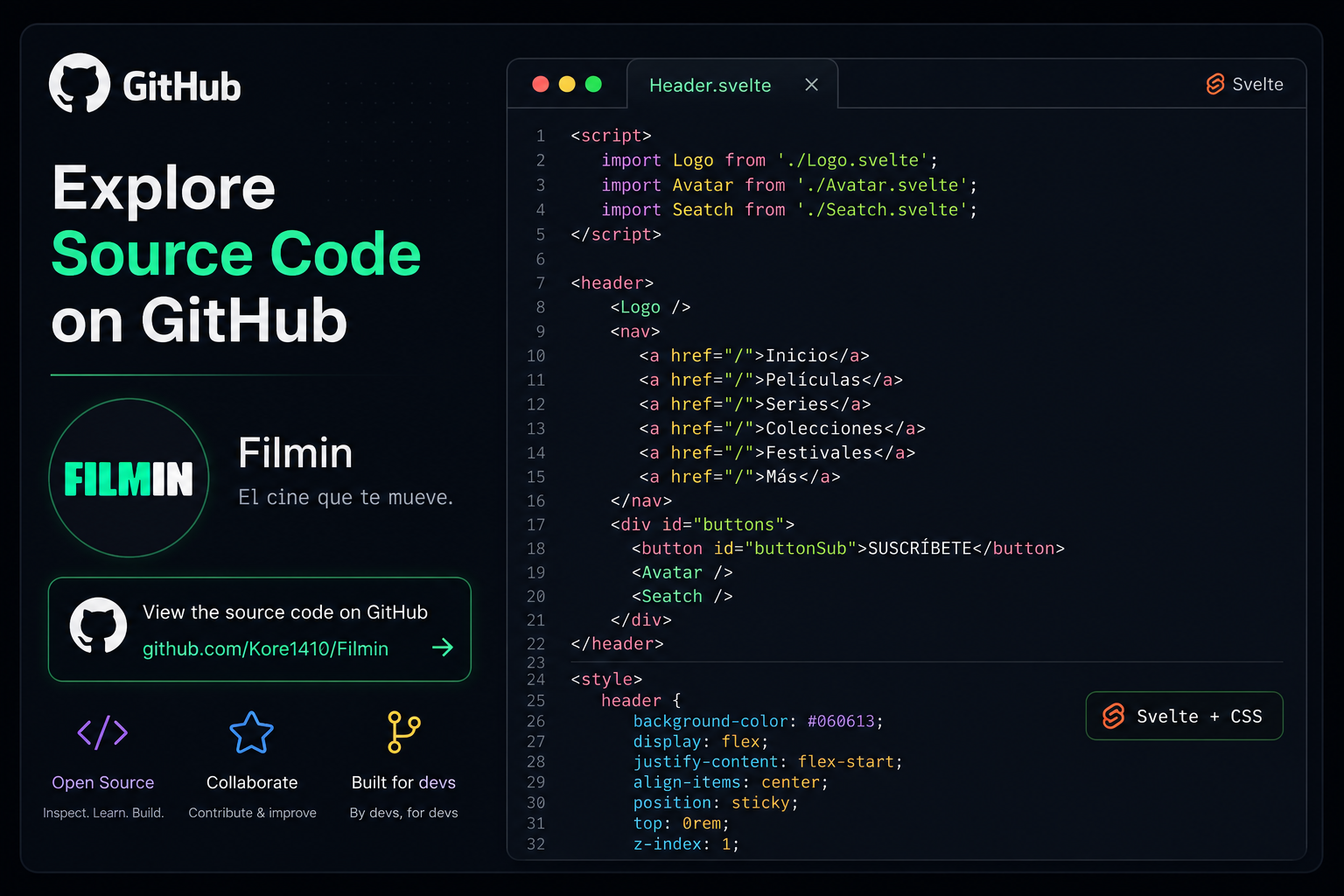Screen dimensions: 1344x896
Task: Click the 'Built for devs' feature label
Action: point(403,782)
